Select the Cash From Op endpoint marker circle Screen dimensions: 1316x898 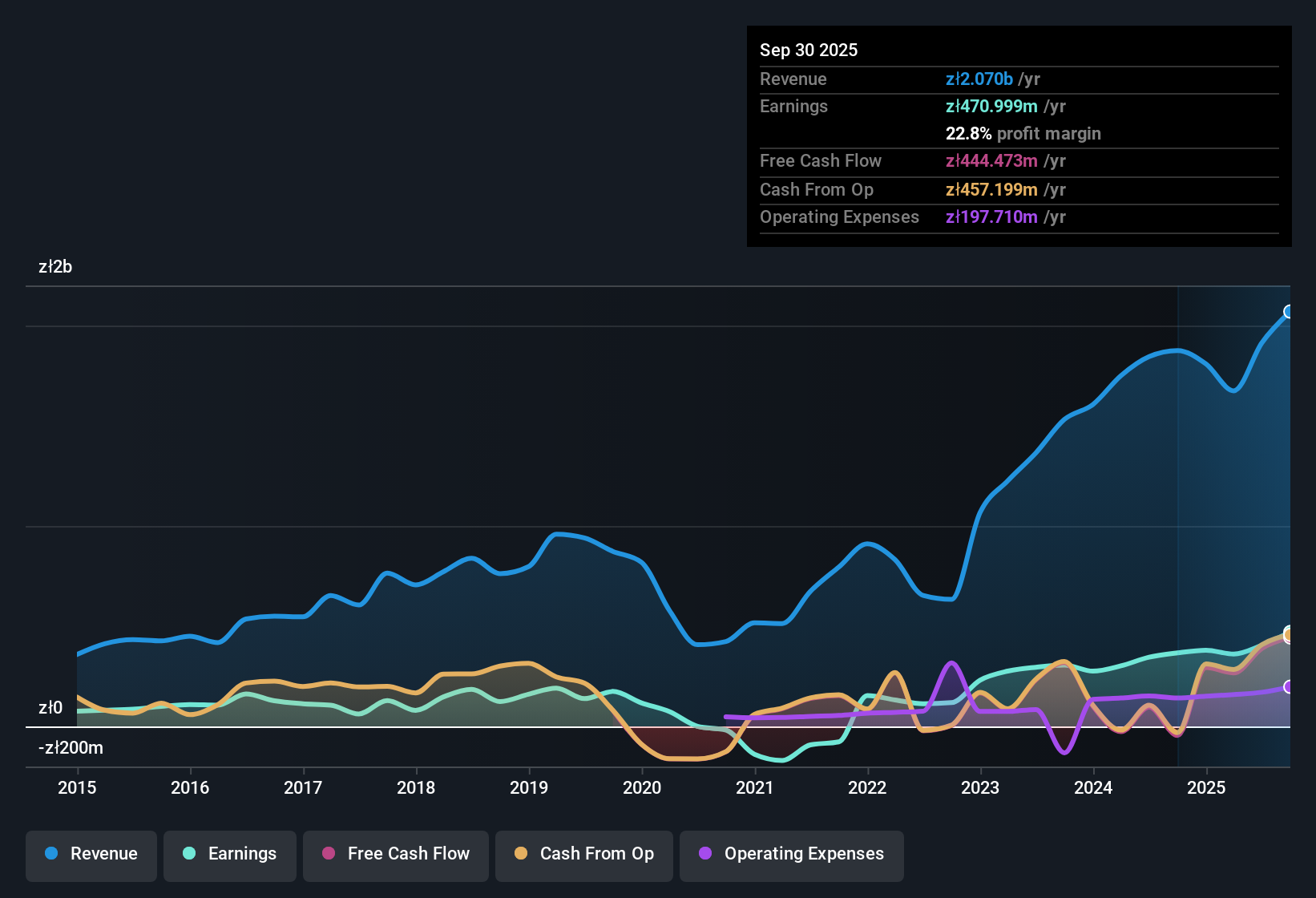click(1290, 634)
